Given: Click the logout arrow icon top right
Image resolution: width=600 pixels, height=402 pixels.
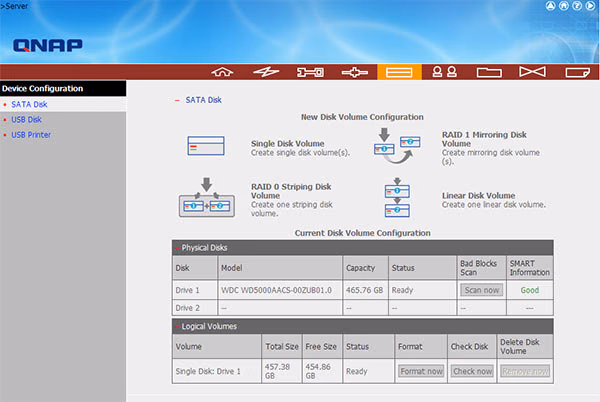Looking at the screenshot, I should pyautogui.click(x=590, y=6).
